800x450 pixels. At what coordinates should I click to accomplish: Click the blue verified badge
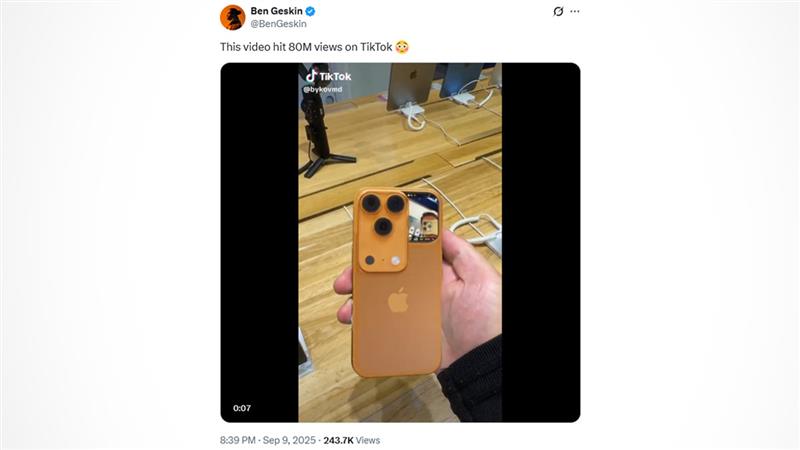pos(310,11)
